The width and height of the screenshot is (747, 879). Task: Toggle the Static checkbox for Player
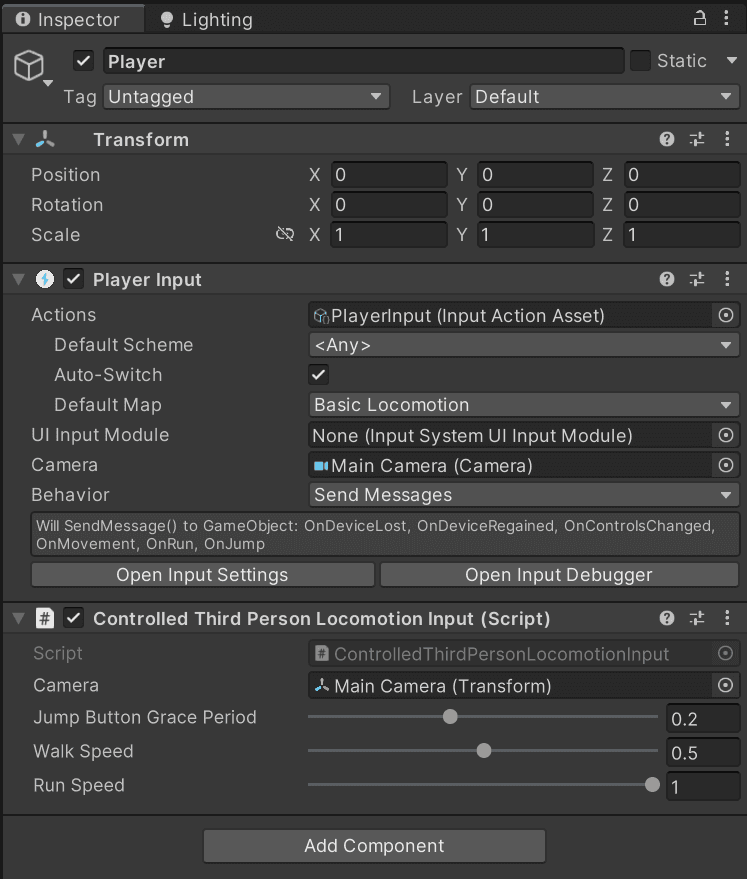click(x=639, y=61)
